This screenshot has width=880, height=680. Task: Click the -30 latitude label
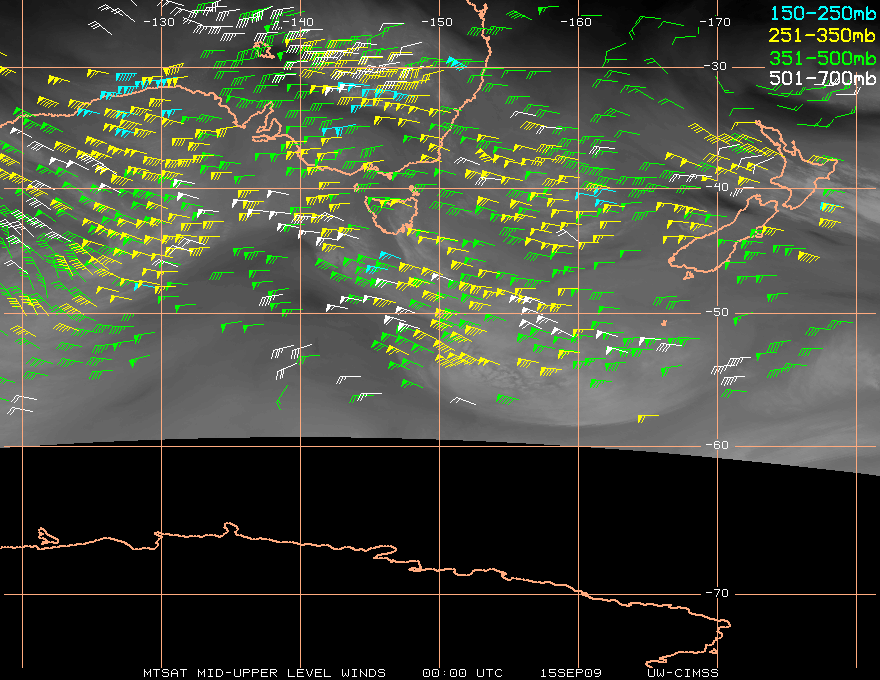pyautogui.click(x=716, y=66)
